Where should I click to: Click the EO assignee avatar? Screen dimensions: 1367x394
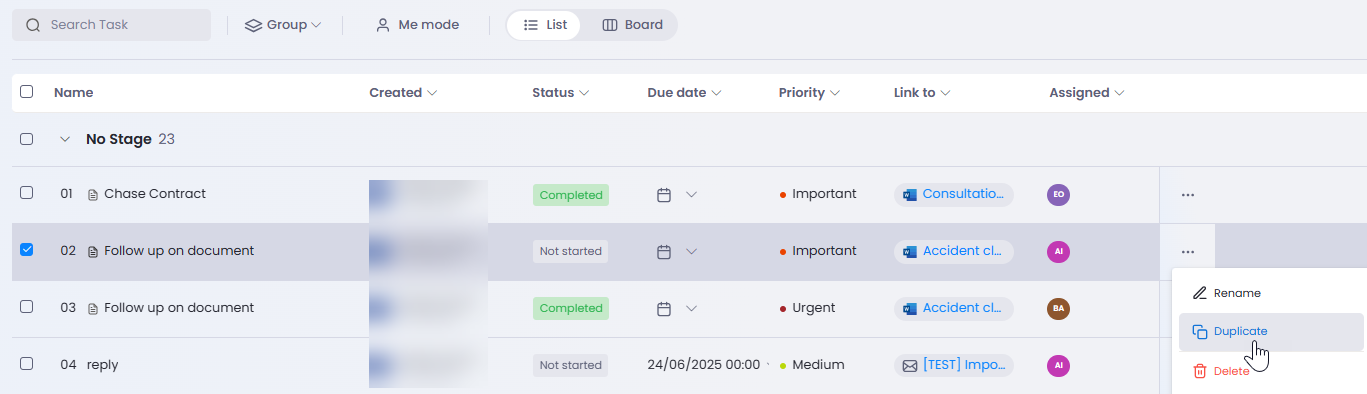(1058, 195)
